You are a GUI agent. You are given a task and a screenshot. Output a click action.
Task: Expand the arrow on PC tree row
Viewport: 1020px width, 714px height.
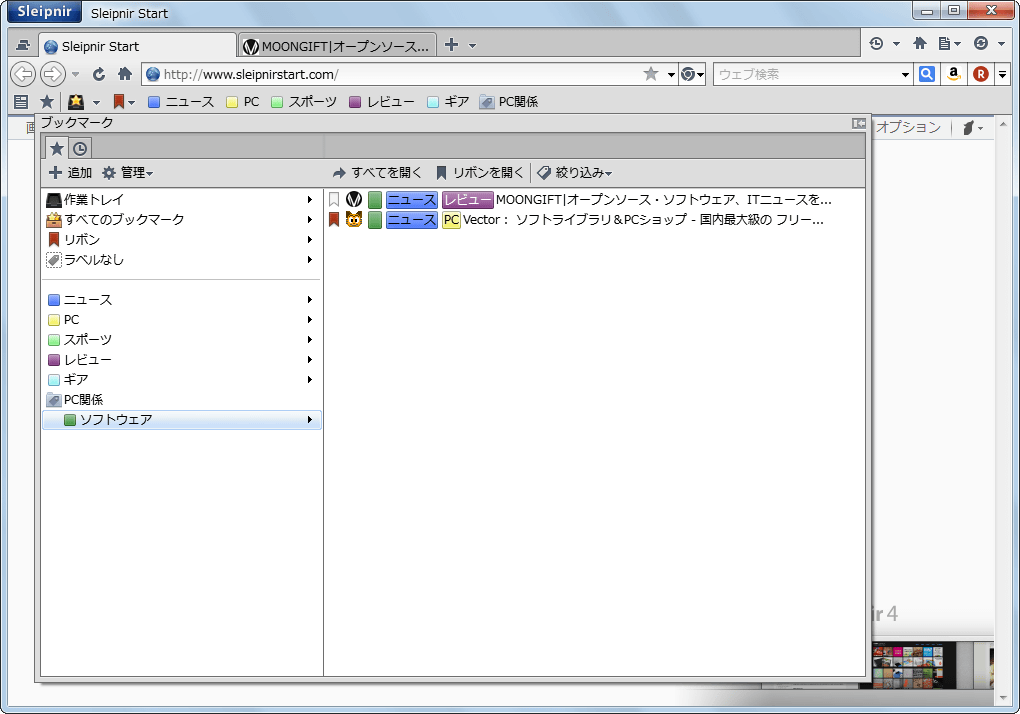(x=310, y=320)
